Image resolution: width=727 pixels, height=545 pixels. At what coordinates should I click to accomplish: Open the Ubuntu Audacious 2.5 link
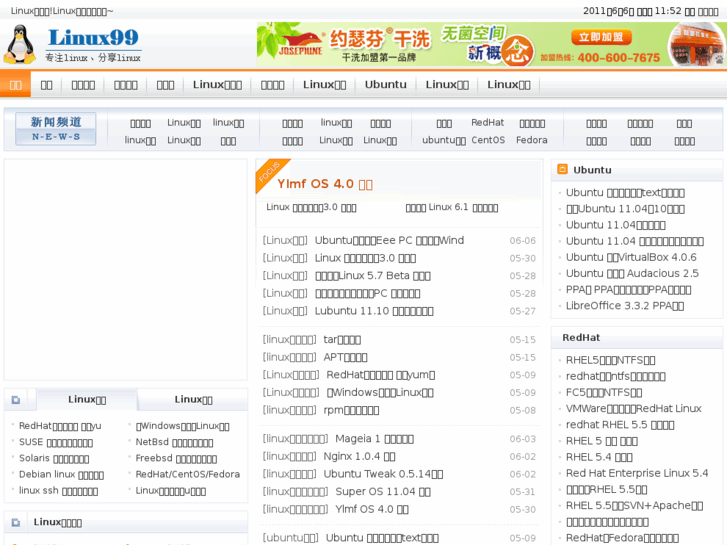tap(632, 273)
